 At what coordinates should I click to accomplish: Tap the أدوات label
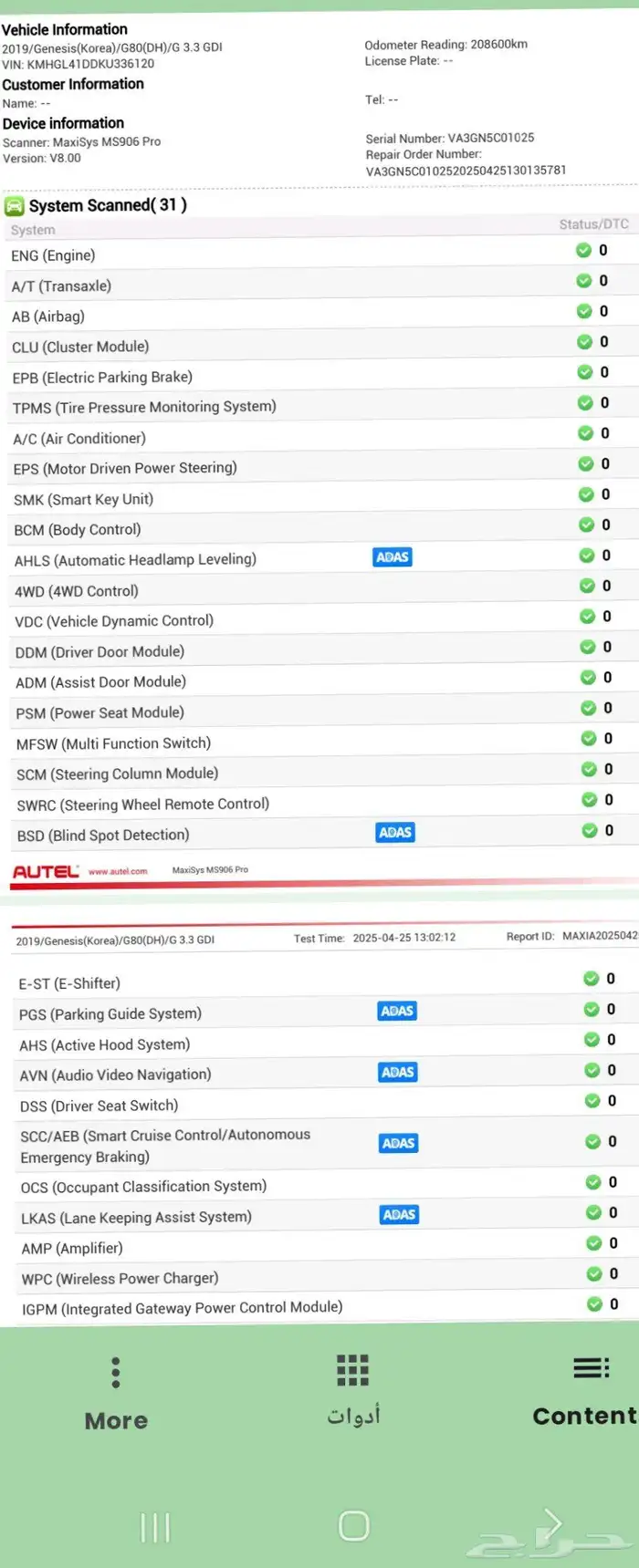point(353,1416)
